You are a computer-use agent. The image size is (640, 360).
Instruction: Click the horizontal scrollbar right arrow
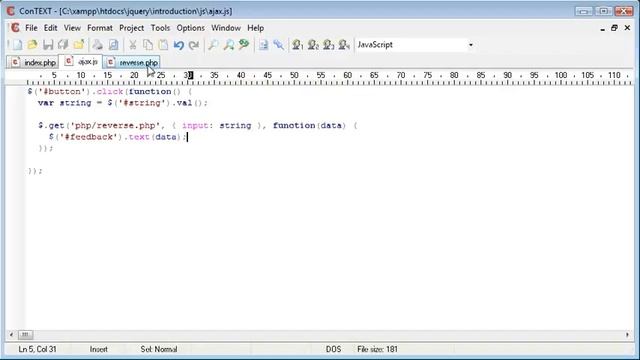(x=627, y=335)
